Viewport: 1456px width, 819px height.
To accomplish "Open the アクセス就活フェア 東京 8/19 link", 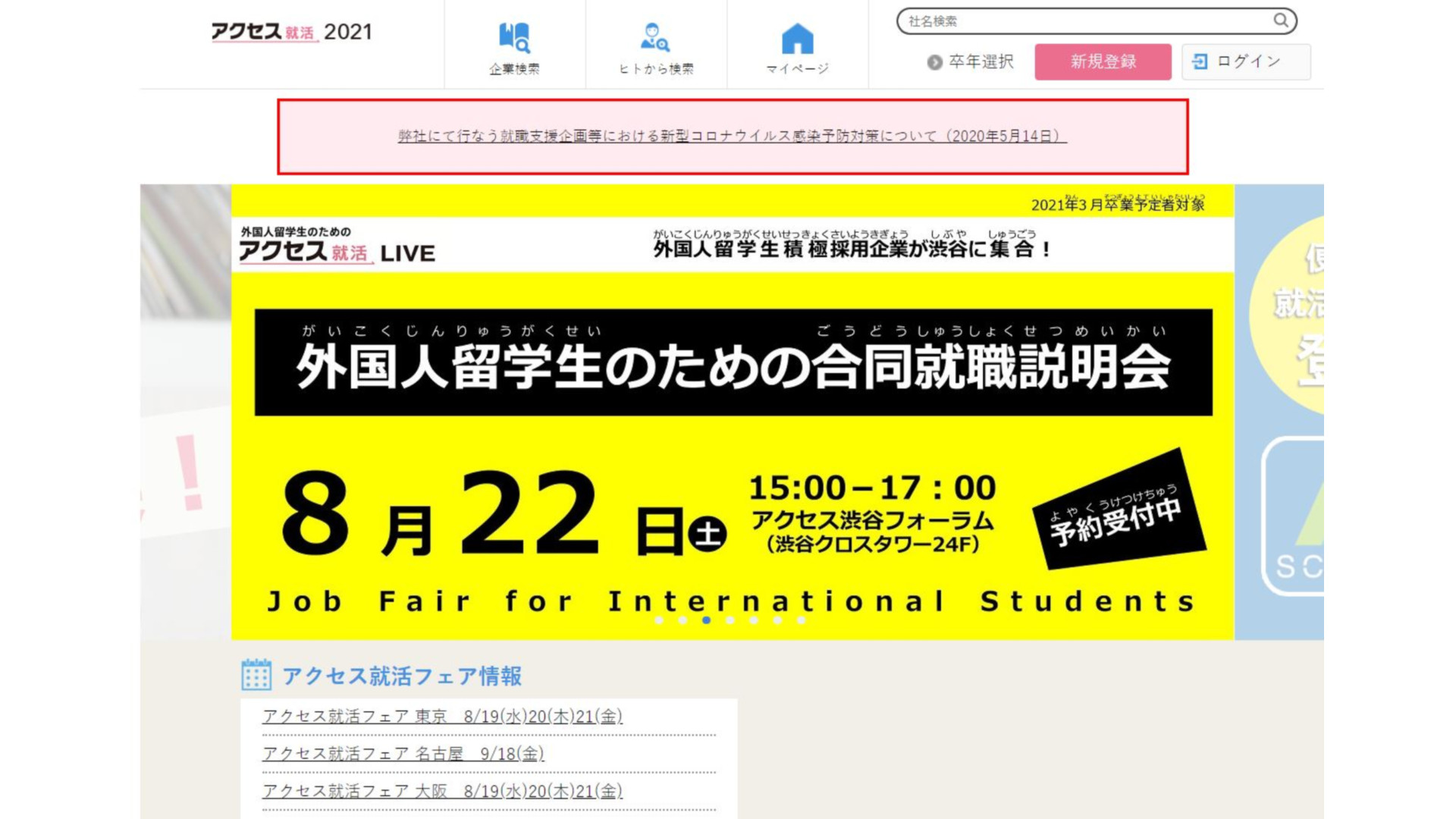I will point(442,717).
